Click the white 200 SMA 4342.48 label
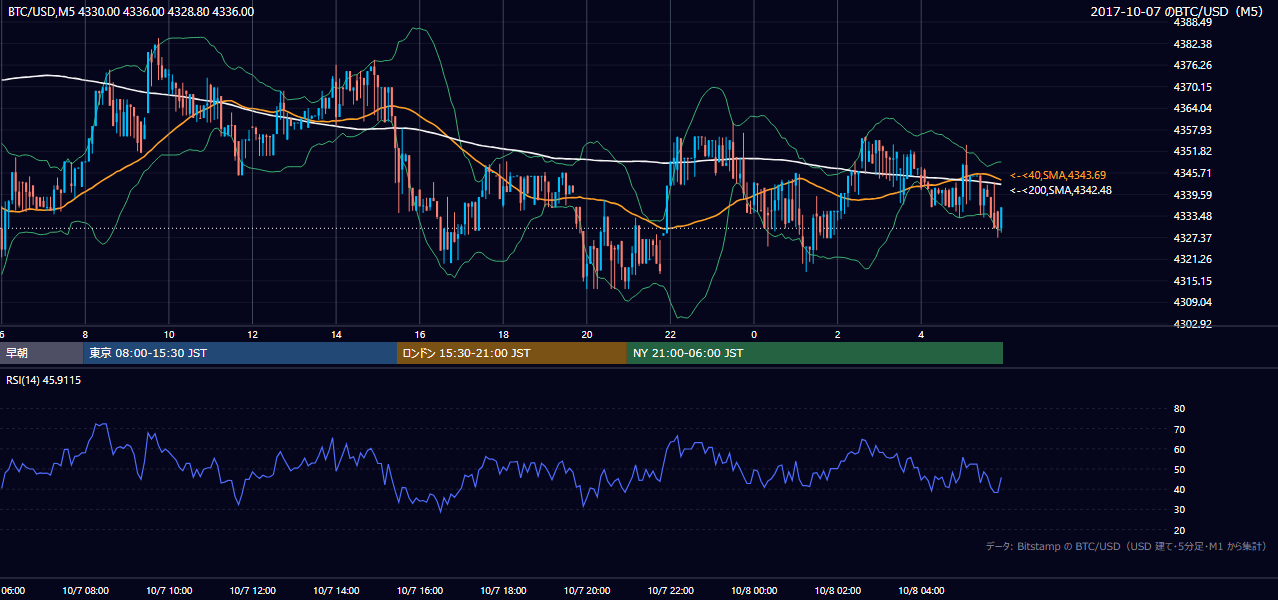Viewport: 1278px width, 600px height. coord(1061,190)
